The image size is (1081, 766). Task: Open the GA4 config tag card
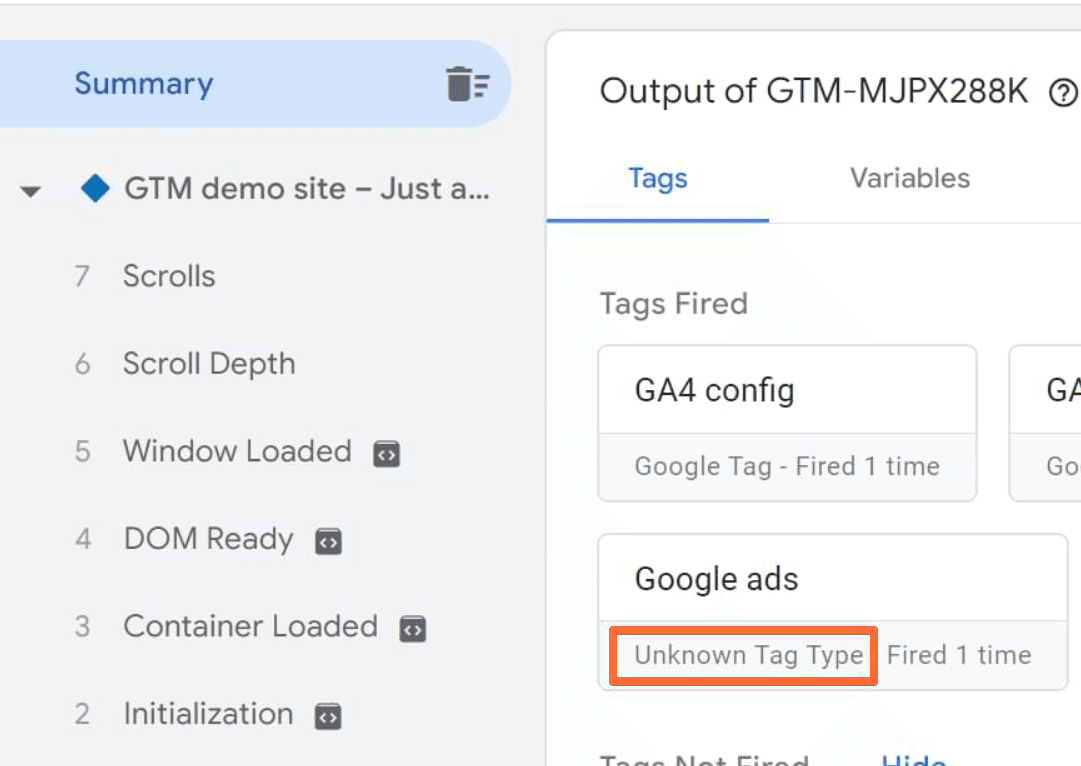[x=787, y=422]
